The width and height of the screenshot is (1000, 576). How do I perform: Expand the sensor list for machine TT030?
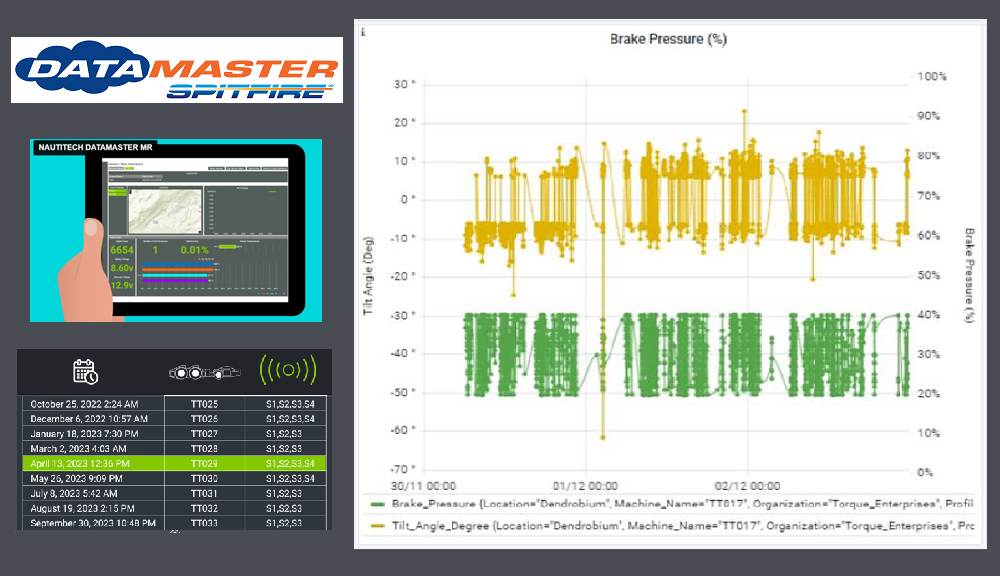(x=291, y=478)
